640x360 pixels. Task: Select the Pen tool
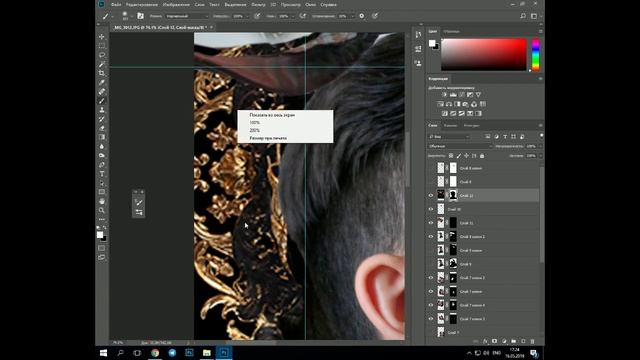click(x=102, y=164)
